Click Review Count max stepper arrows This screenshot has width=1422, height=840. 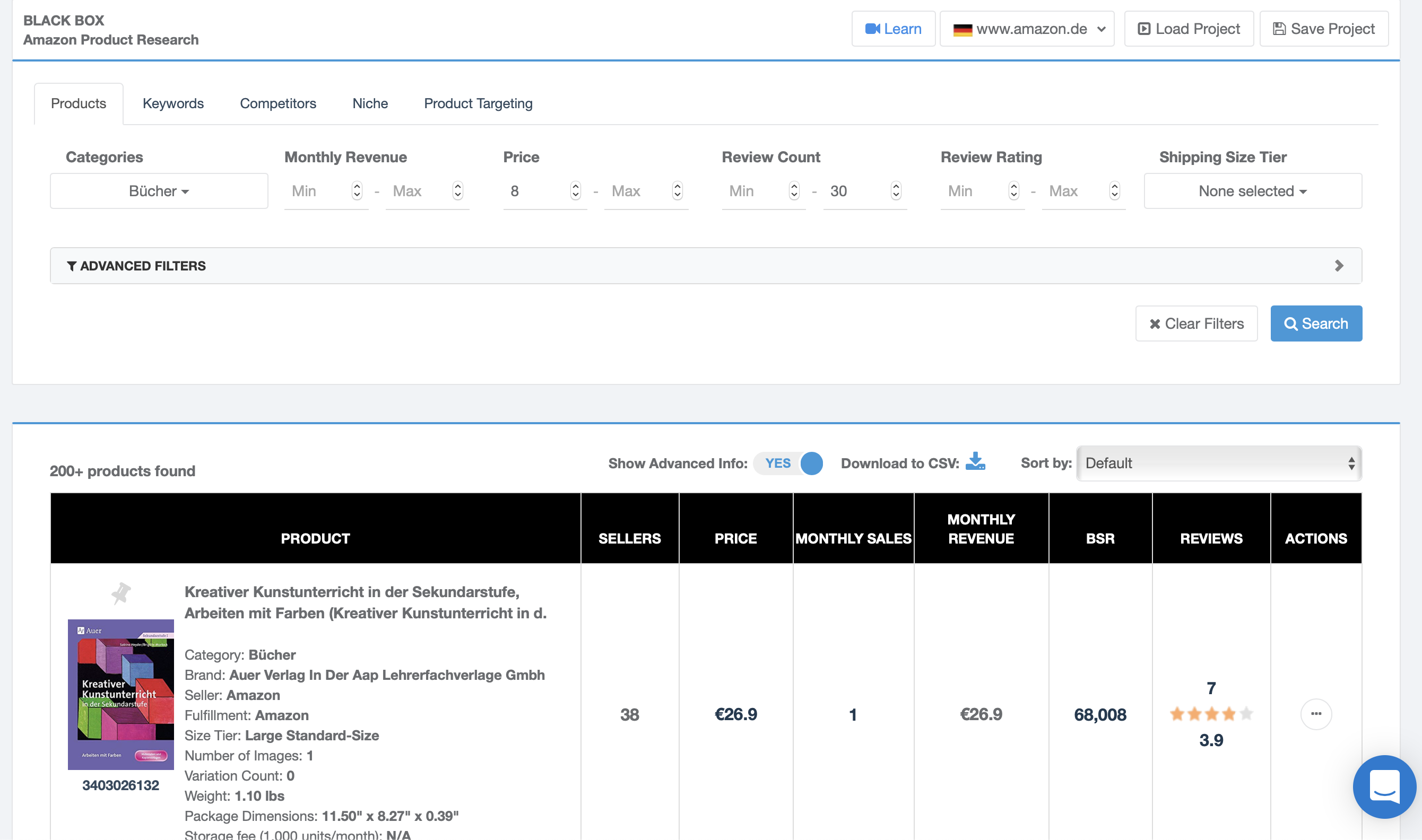pos(895,191)
